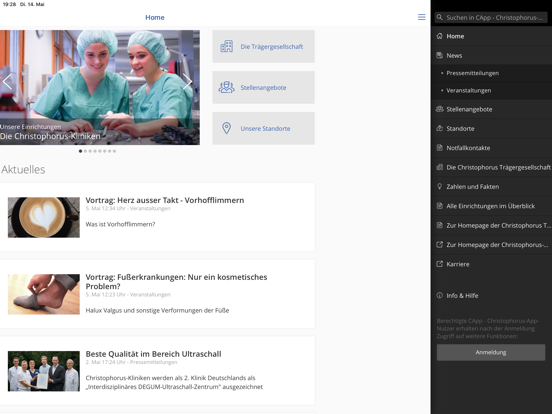Click the 'Unsere Einrichtungen' carousel caption
The width and height of the screenshot is (552, 414).
point(31,127)
